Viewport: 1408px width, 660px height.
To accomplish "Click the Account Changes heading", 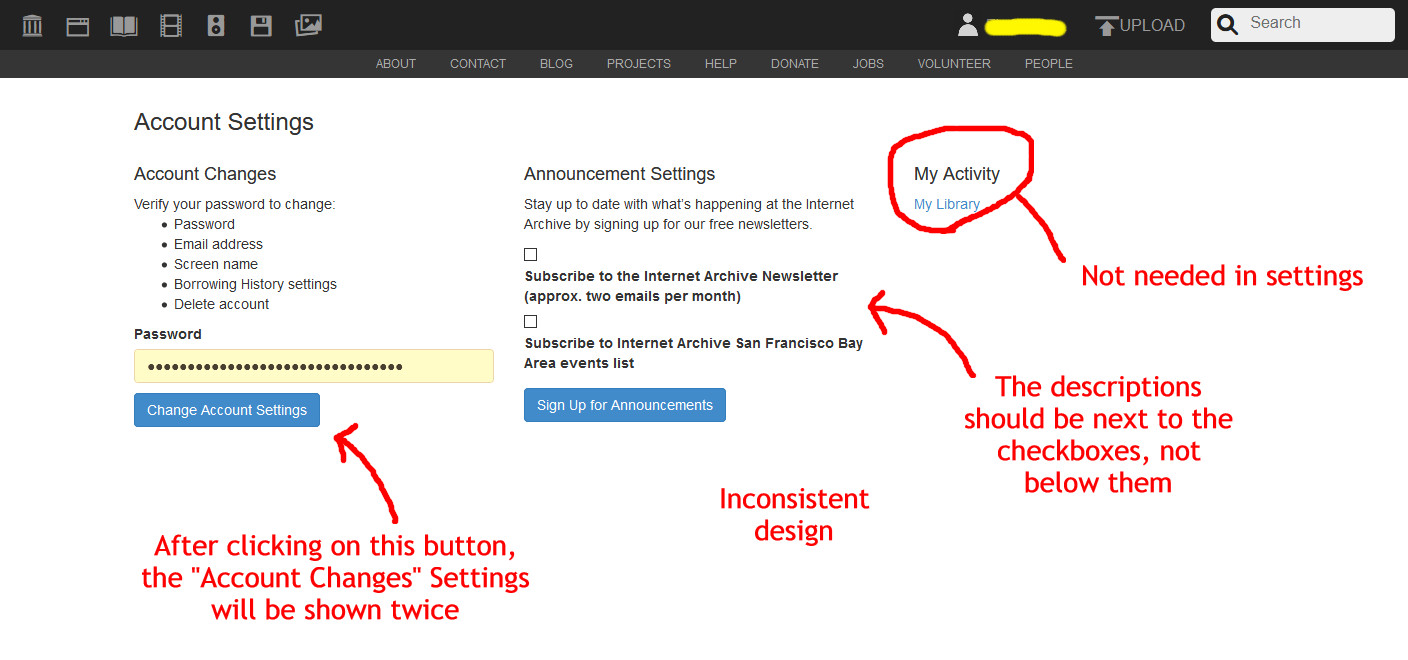I will (x=205, y=174).
